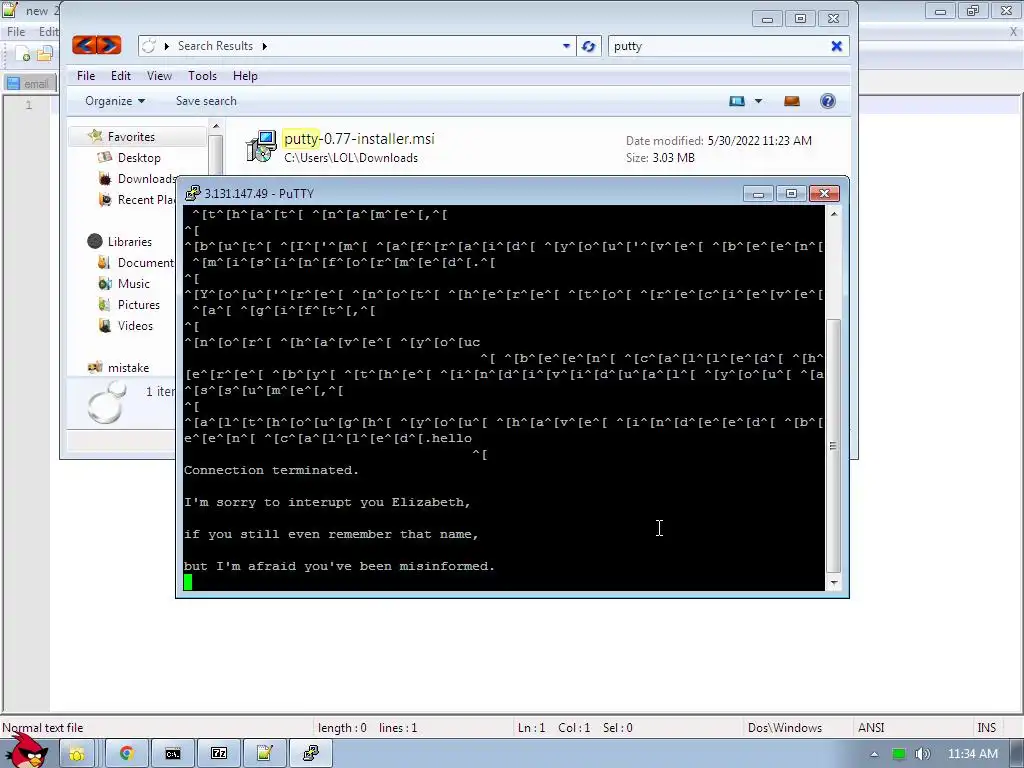Click the volume speaker tray icon

point(922,754)
